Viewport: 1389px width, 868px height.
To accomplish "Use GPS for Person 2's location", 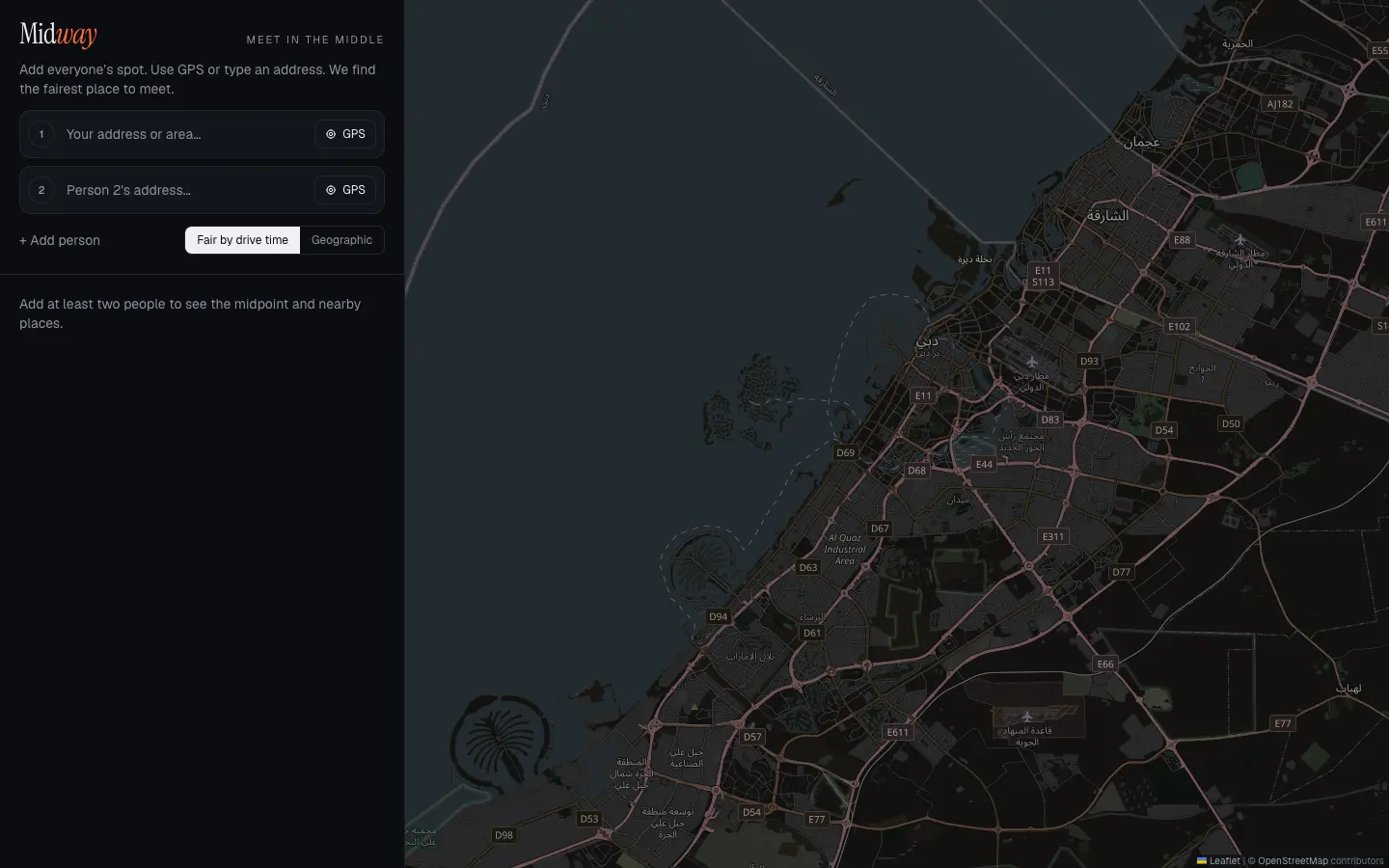I will coord(345,190).
